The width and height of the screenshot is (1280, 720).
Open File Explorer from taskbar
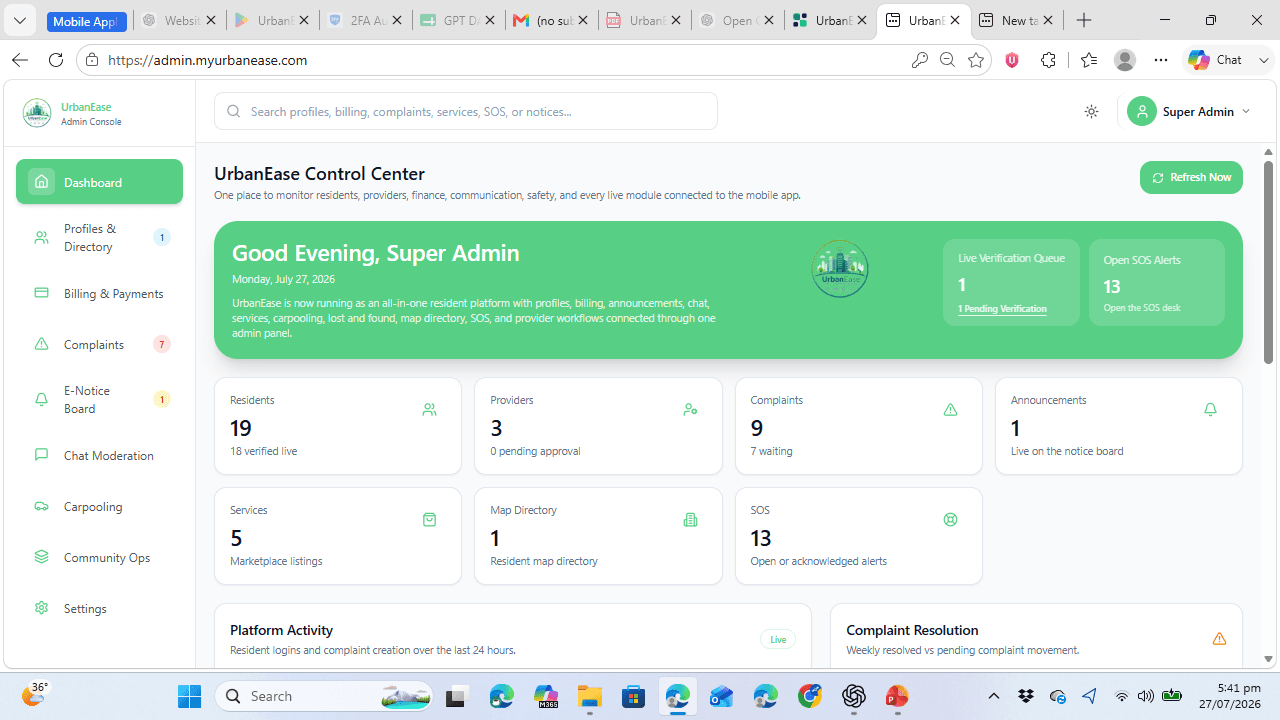pos(590,696)
